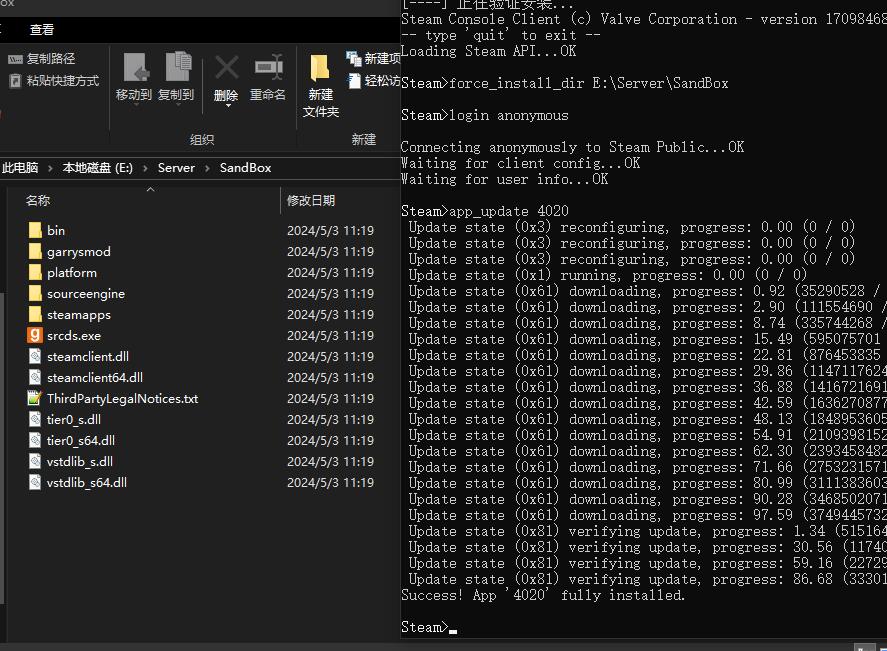Click the force_install_dir E:\Server\SandBox line
The width and height of the screenshot is (887, 651).
pos(565,83)
